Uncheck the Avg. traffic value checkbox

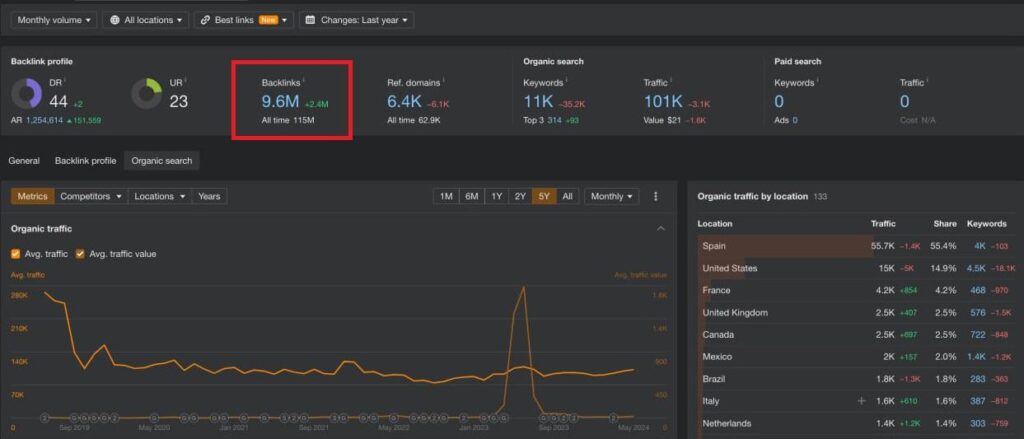81,254
